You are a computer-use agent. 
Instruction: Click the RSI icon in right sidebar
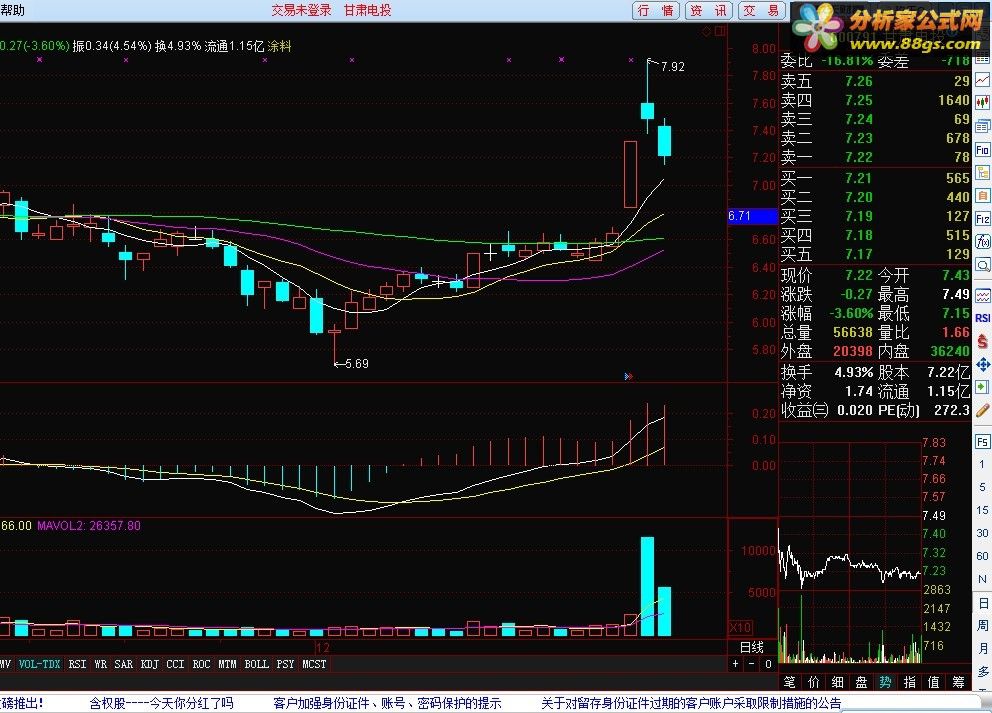pos(983,318)
